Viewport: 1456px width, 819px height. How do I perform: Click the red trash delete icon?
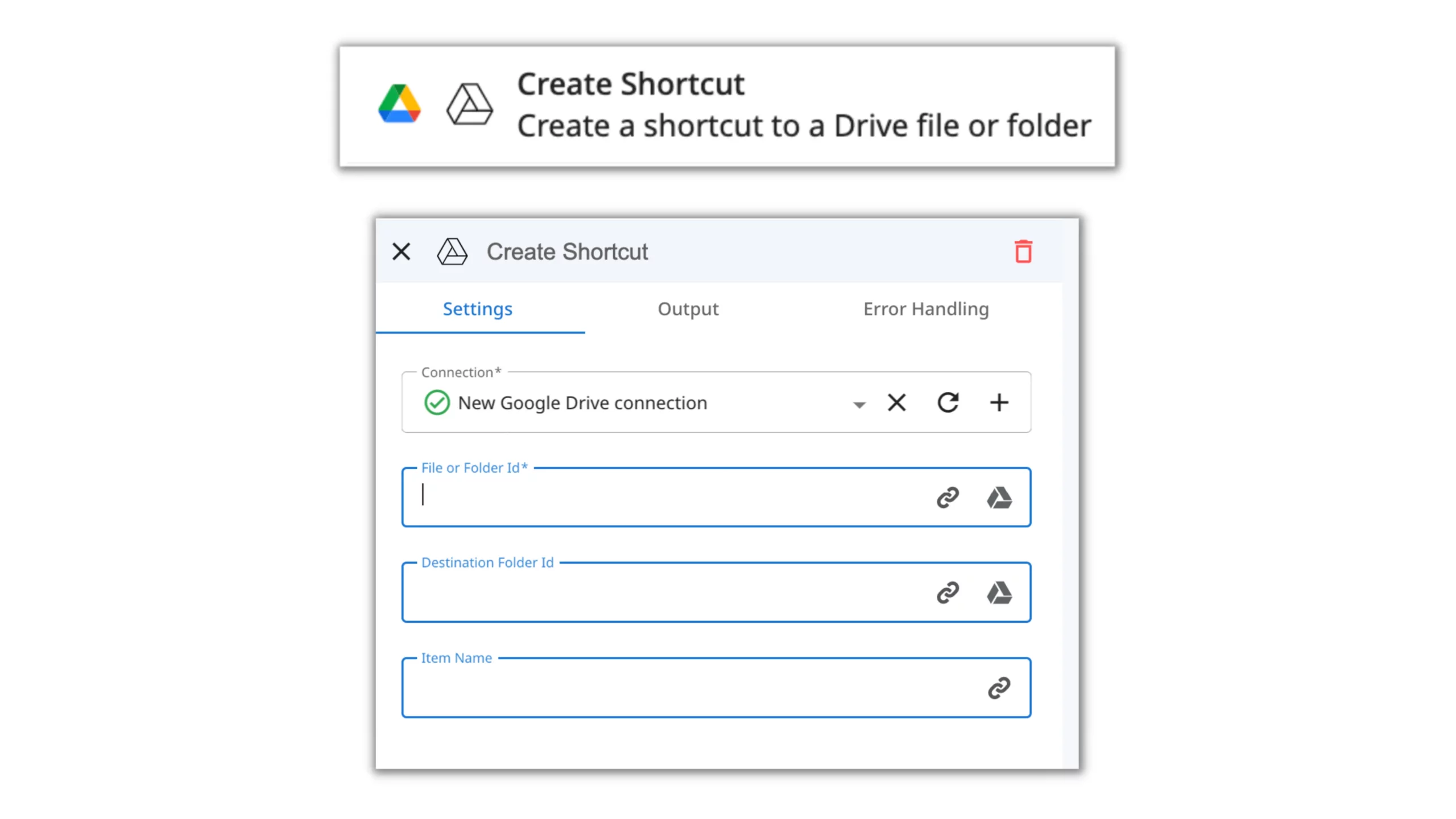[x=1023, y=251]
